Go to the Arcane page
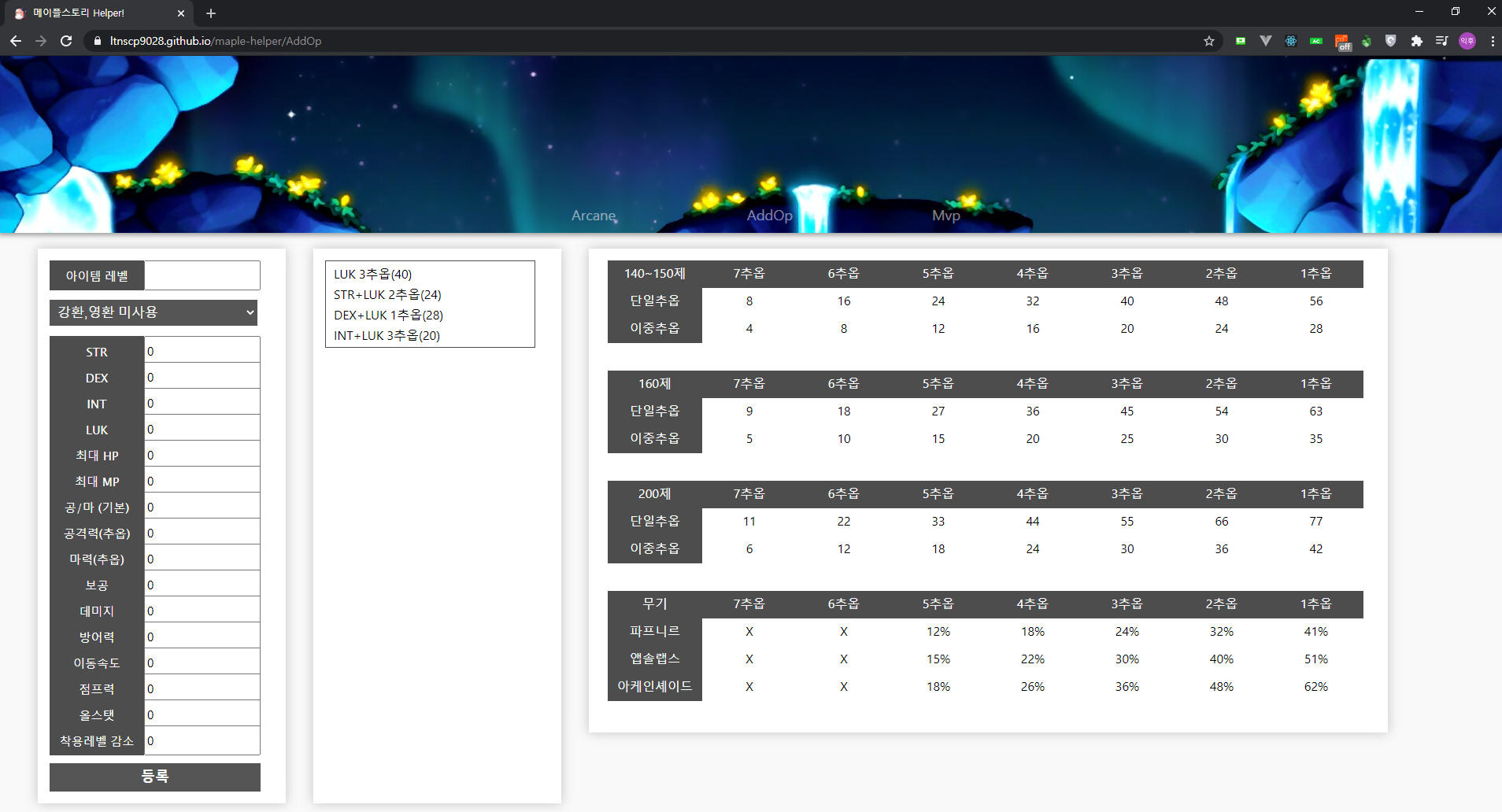 [x=594, y=216]
